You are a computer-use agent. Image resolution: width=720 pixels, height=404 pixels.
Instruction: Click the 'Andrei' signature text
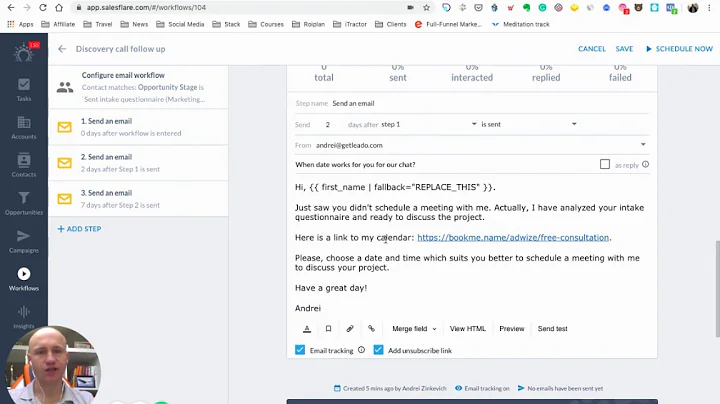tap(308, 308)
